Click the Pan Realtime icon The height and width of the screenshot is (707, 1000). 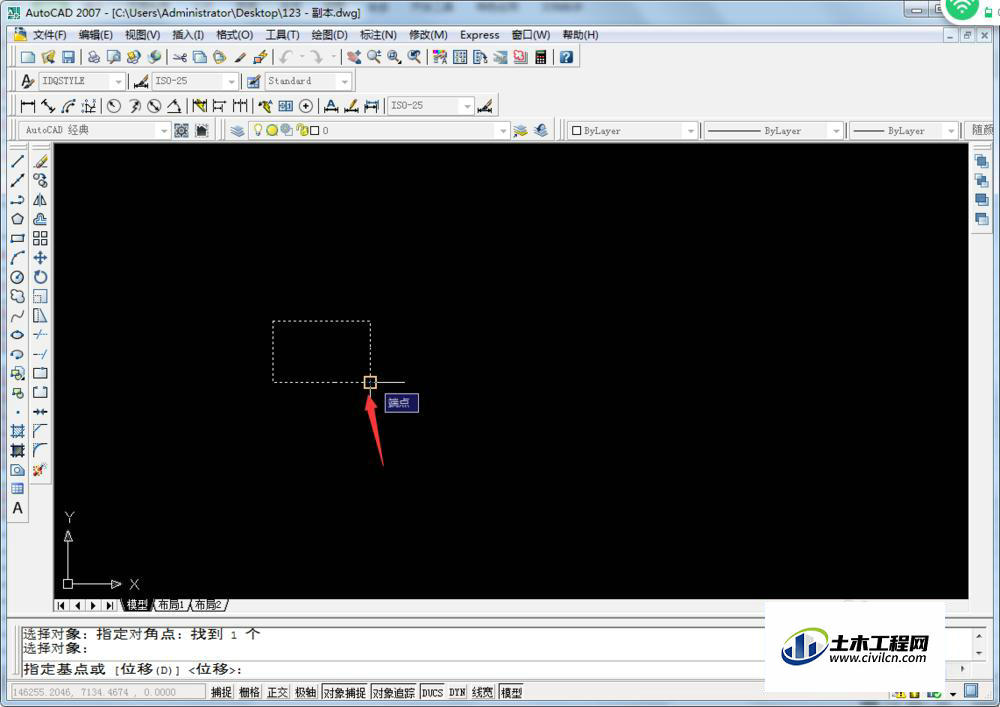click(354, 57)
